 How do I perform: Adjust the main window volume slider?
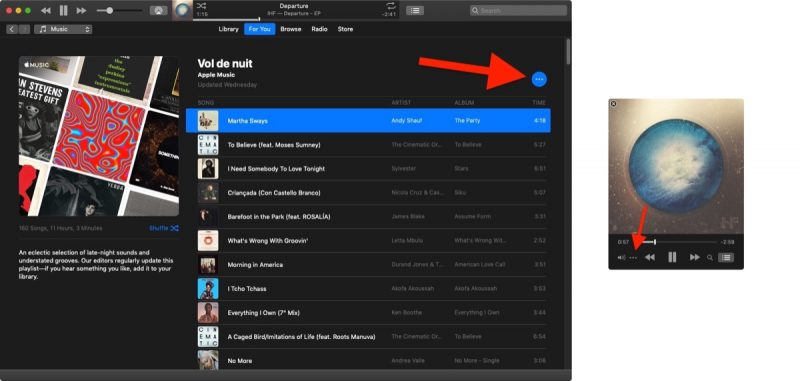coord(119,10)
